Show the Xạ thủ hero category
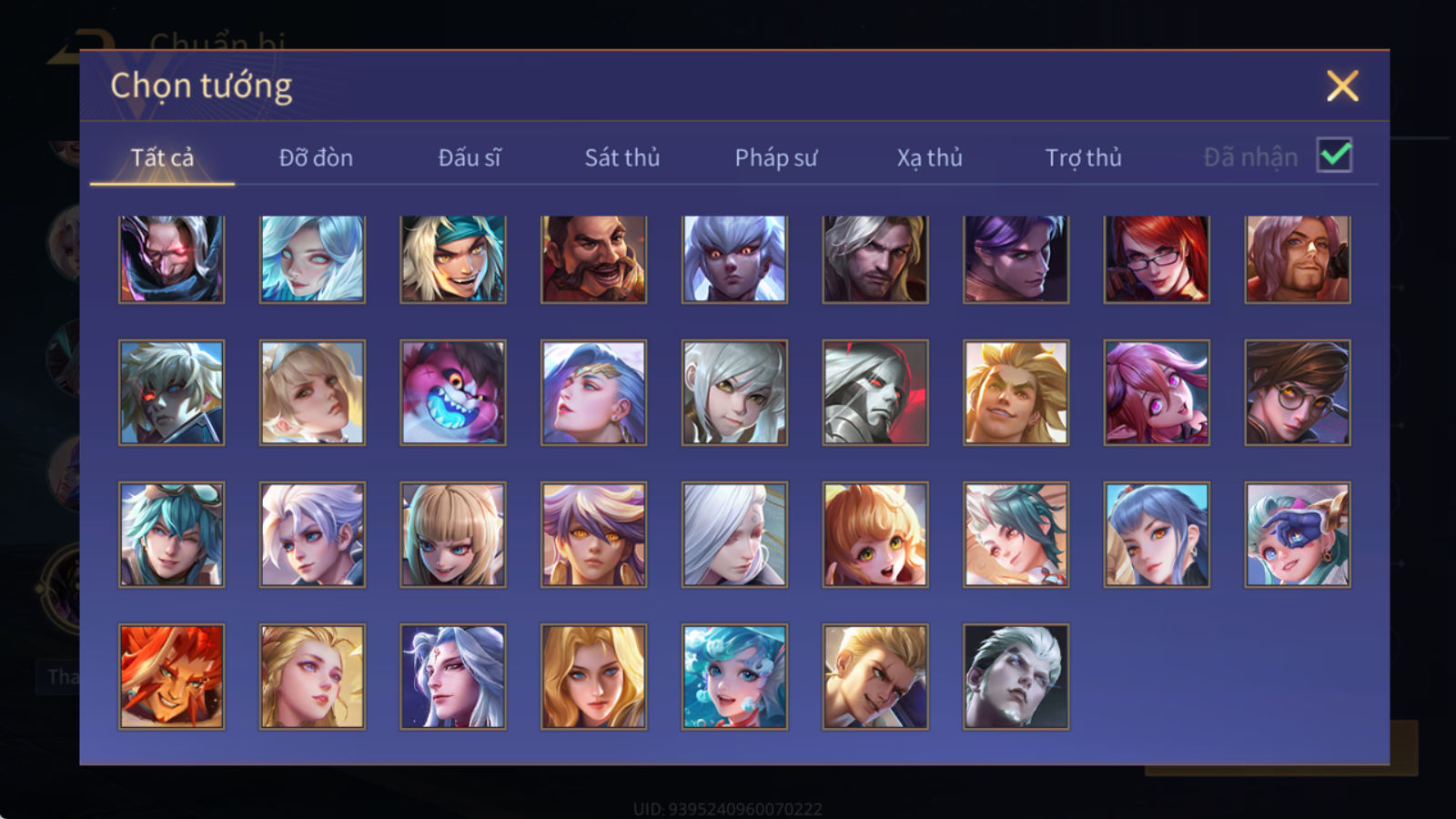The height and width of the screenshot is (819, 1456). pyautogui.click(x=929, y=157)
